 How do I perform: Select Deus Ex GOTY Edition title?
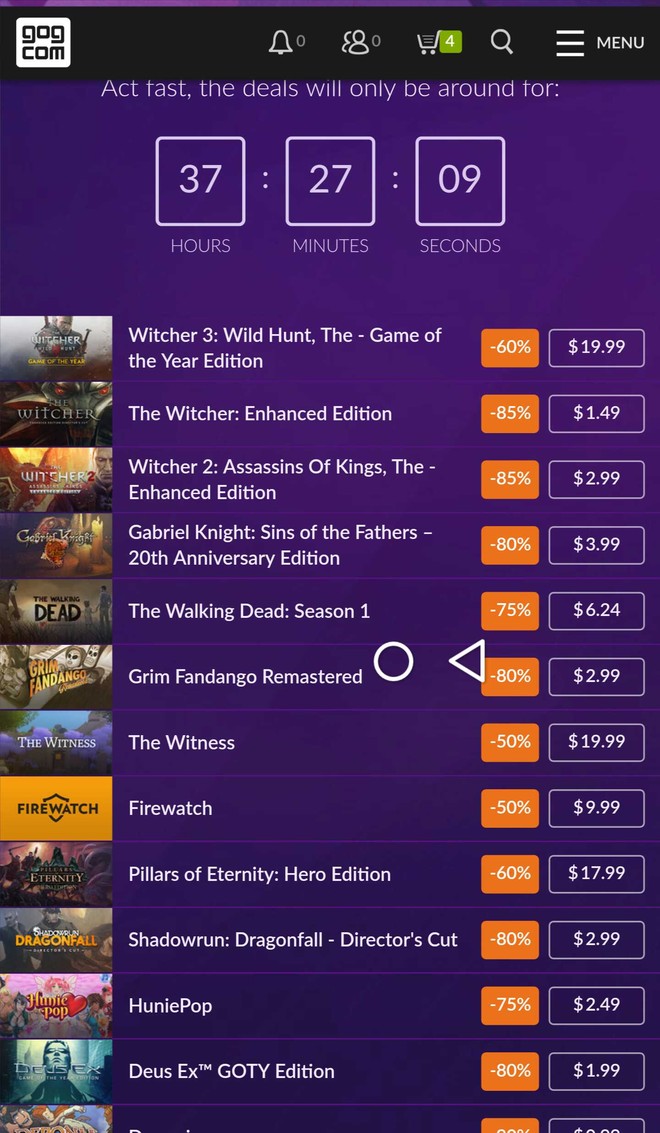[231, 1071]
